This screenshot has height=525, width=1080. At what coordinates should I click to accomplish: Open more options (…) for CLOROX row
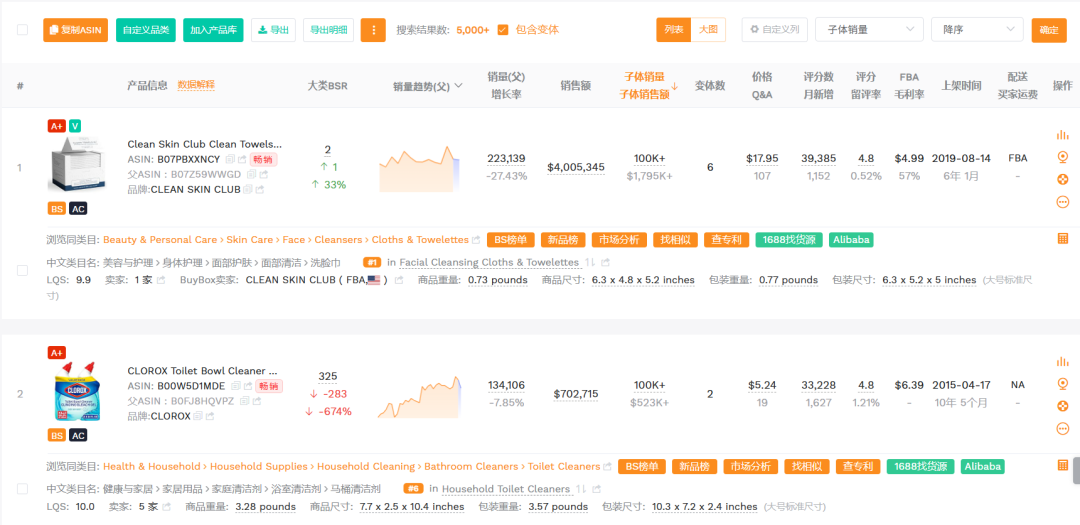[1062, 429]
